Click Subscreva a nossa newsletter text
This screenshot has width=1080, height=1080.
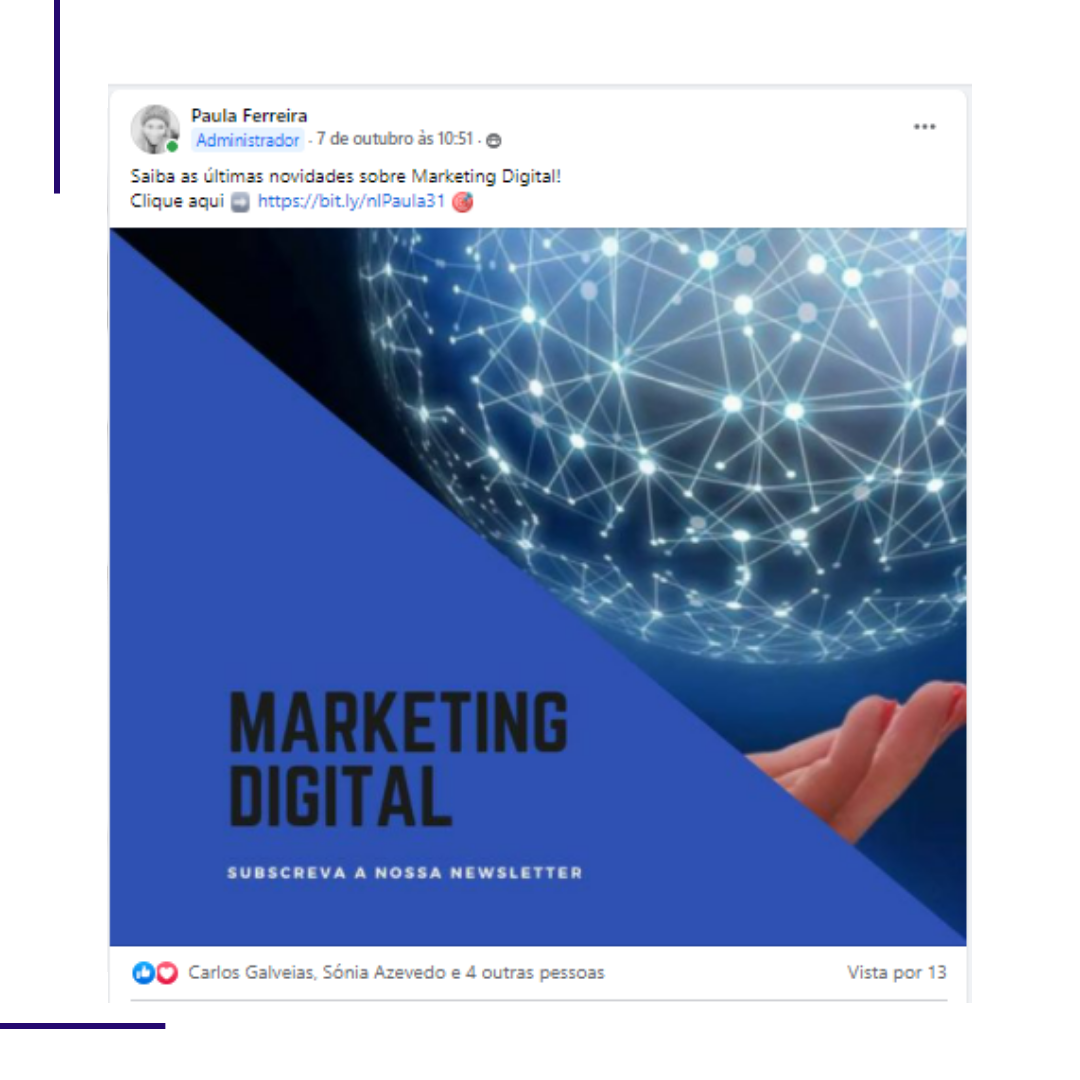pyautogui.click(x=405, y=873)
